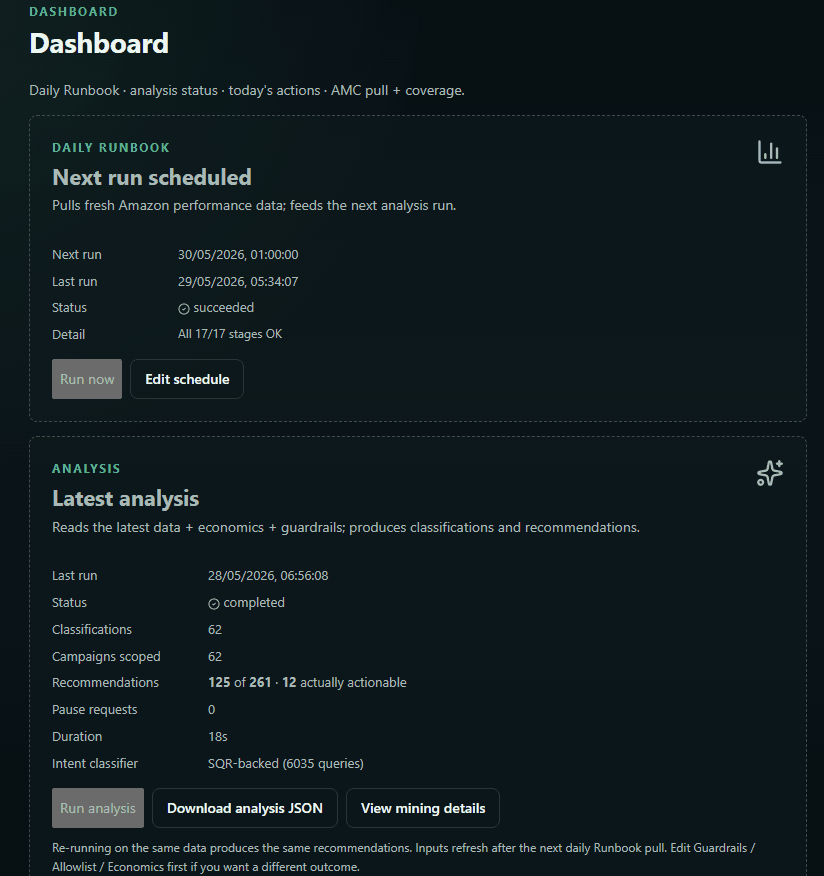Click the 'Campaigns scoped' row label
Image resolution: width=824 pixels, height=876 pixels.
pyautogui.click(x=106, y=656)
